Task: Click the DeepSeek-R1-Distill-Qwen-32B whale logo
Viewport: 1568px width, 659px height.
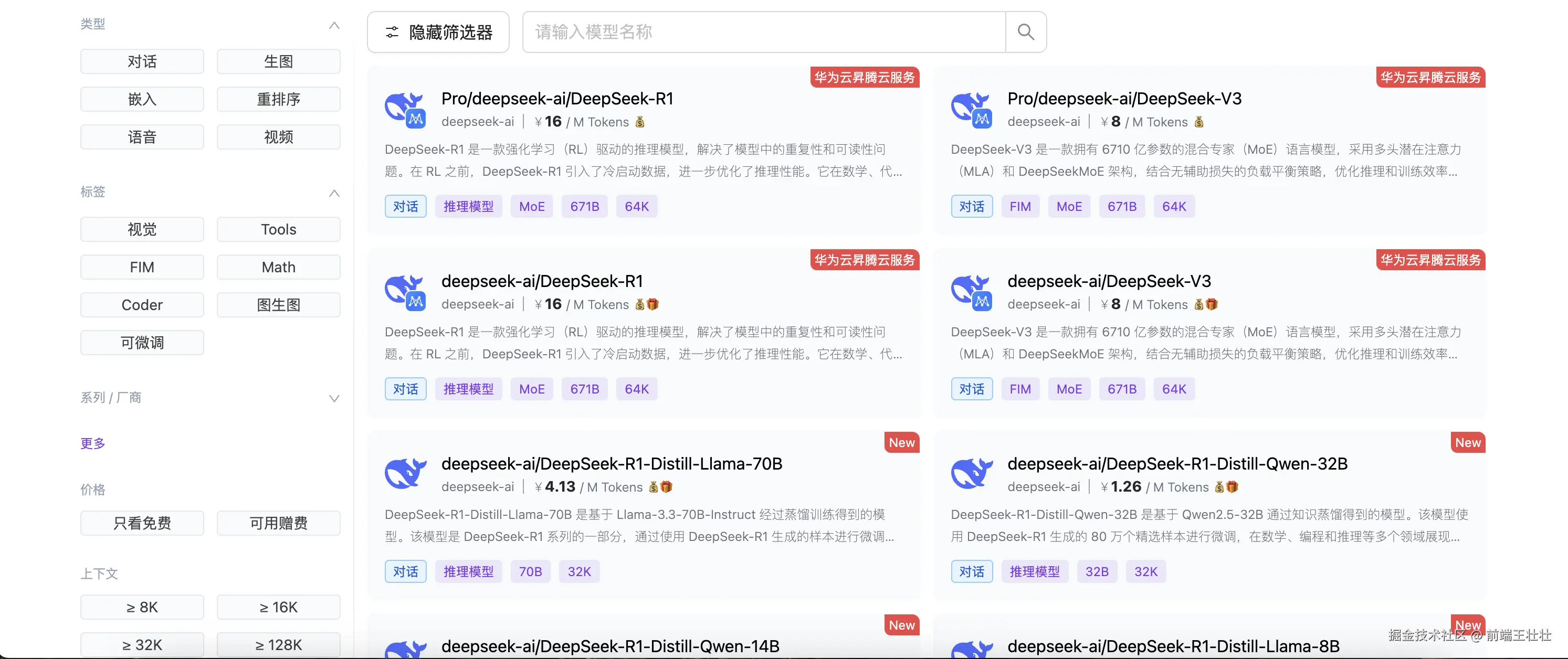Action: [x=972, y=474]
